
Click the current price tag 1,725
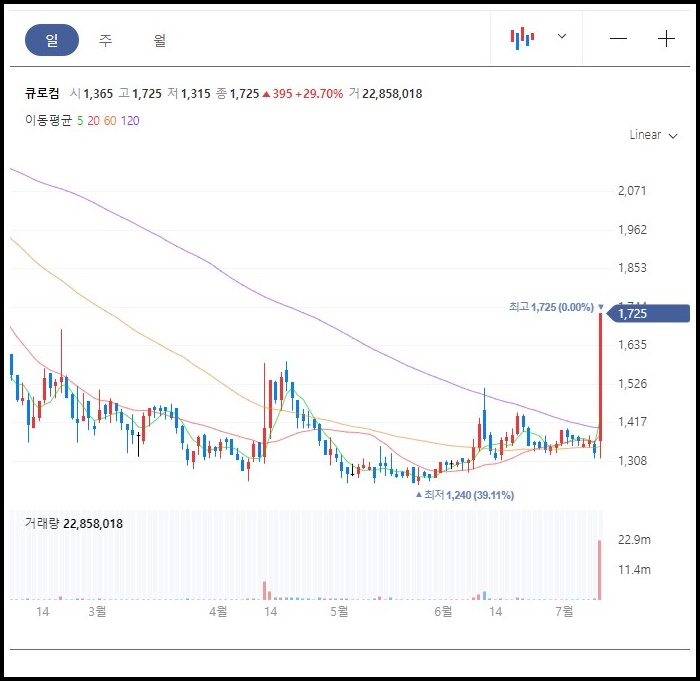pyautogui.click(x=648, y=313)
